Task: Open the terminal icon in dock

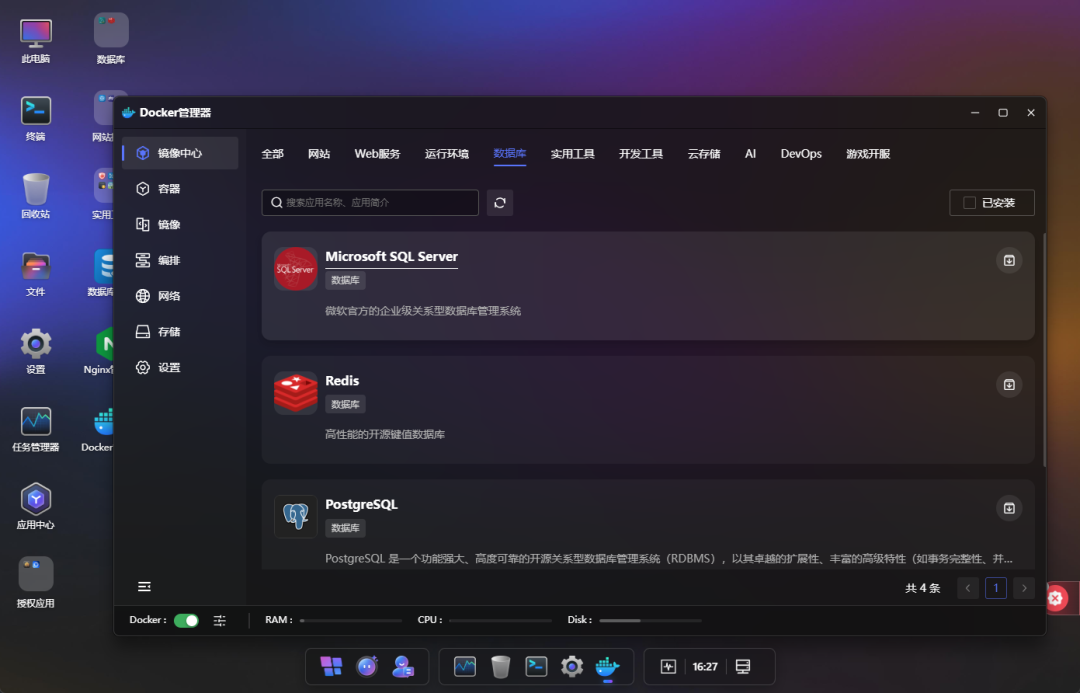Action: 536,666
